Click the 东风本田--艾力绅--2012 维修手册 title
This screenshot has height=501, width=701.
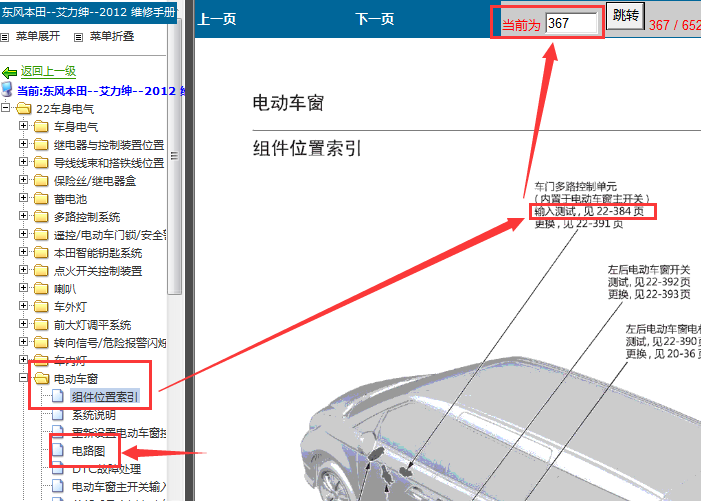[x=88, y=12]
